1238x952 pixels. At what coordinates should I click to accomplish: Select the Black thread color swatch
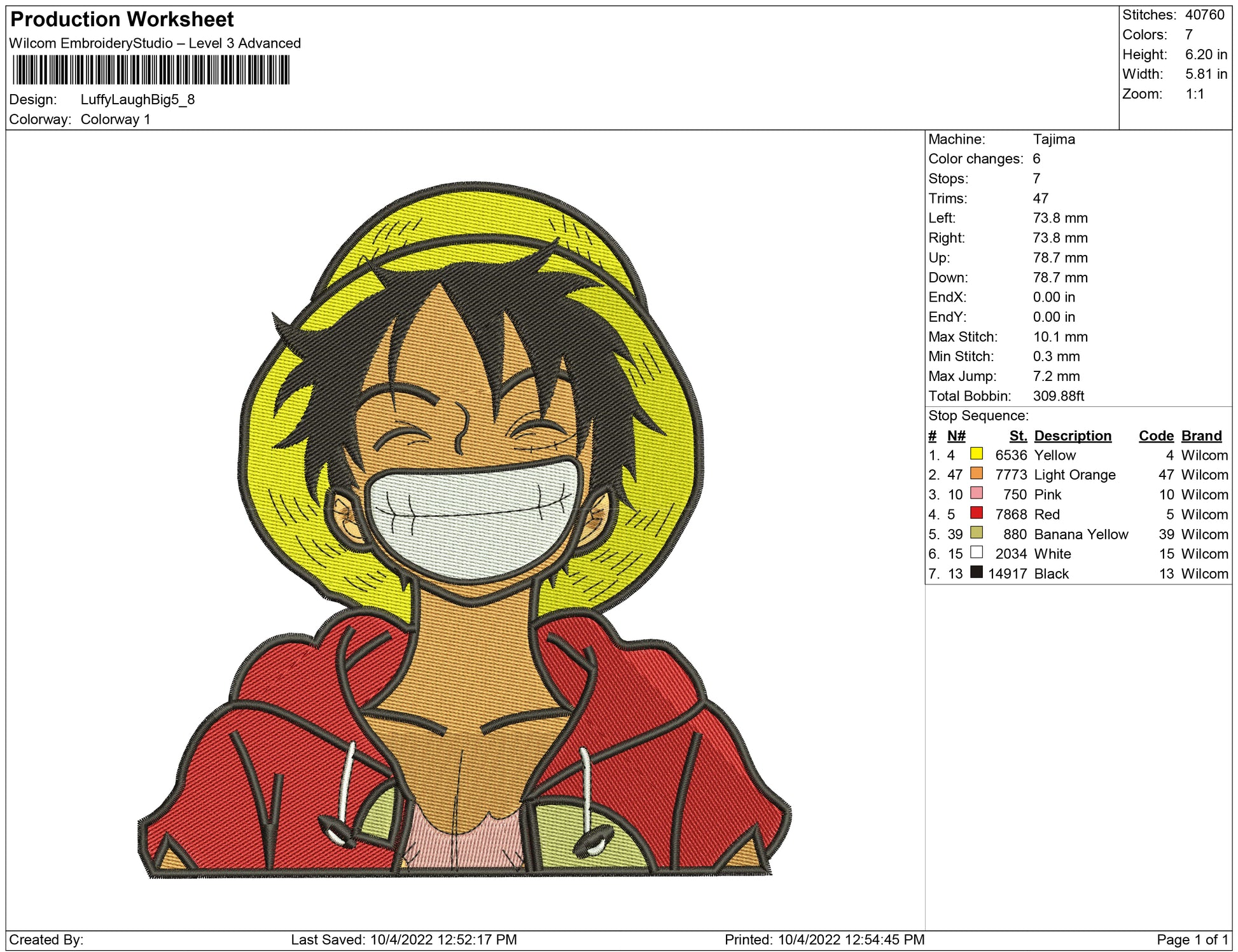coord(976,572)
